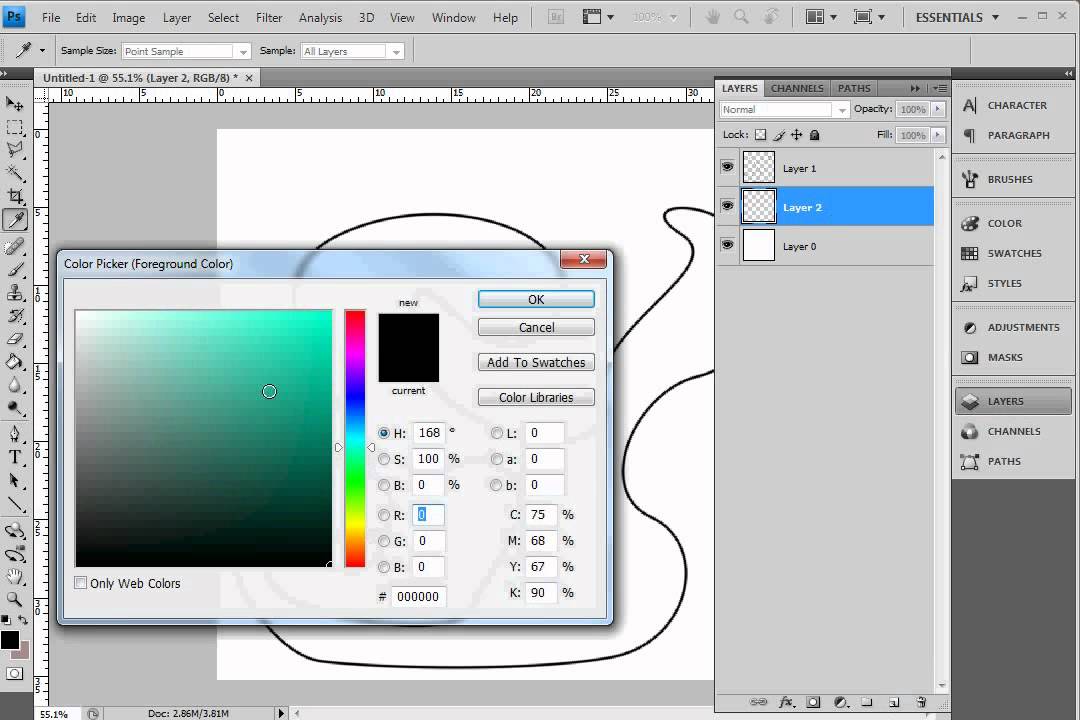
Task: Pick the Paint Bucket tool
Action: click(x=14, y=362)
